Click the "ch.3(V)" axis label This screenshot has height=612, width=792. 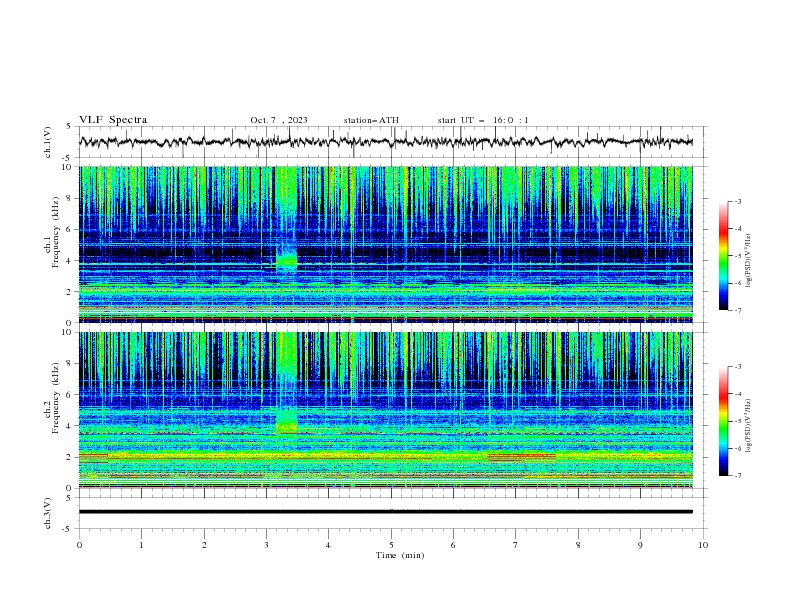point(48,513)
